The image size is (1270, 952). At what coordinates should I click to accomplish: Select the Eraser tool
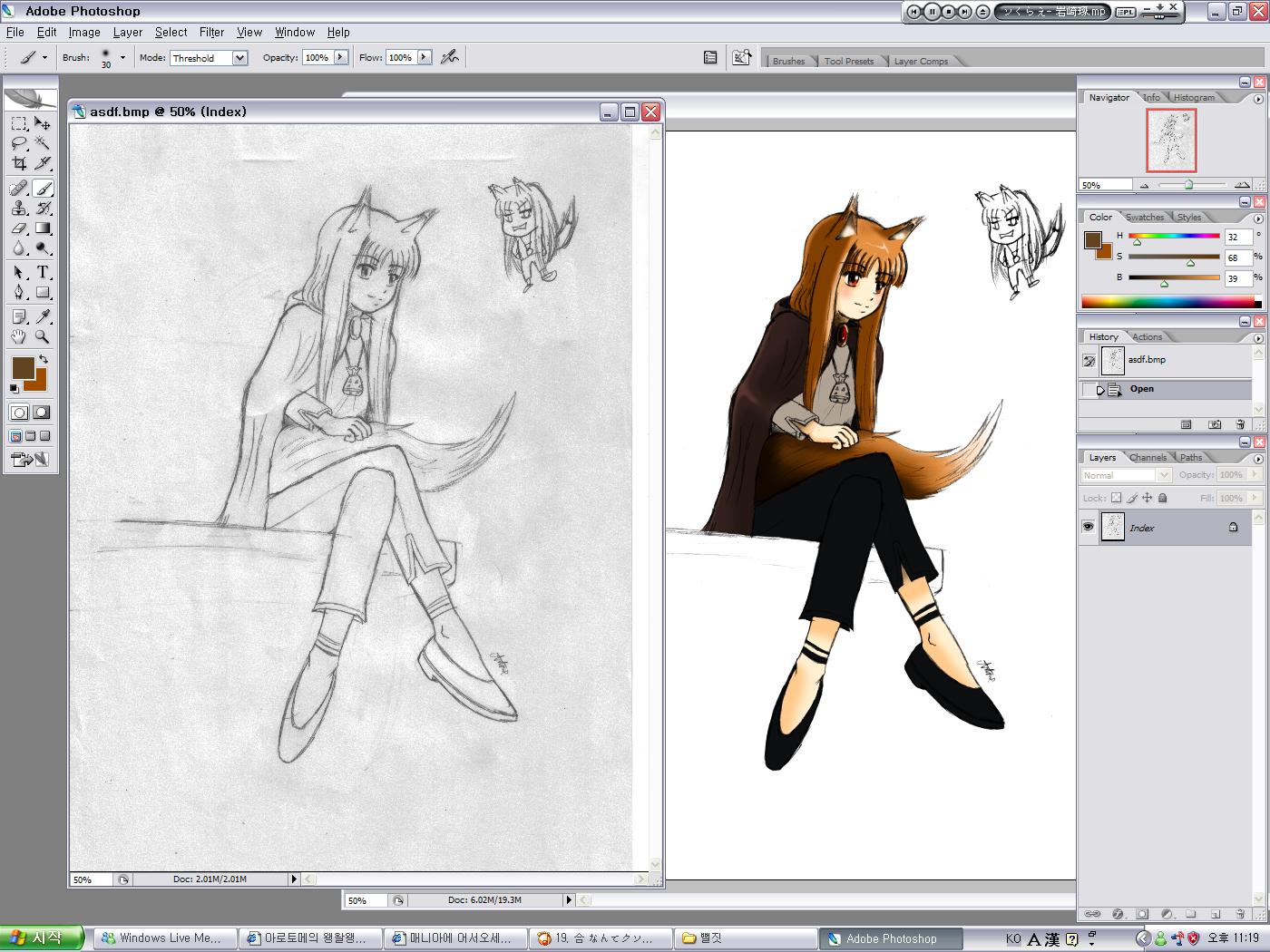pyautogui.click(x=19, y=228)
